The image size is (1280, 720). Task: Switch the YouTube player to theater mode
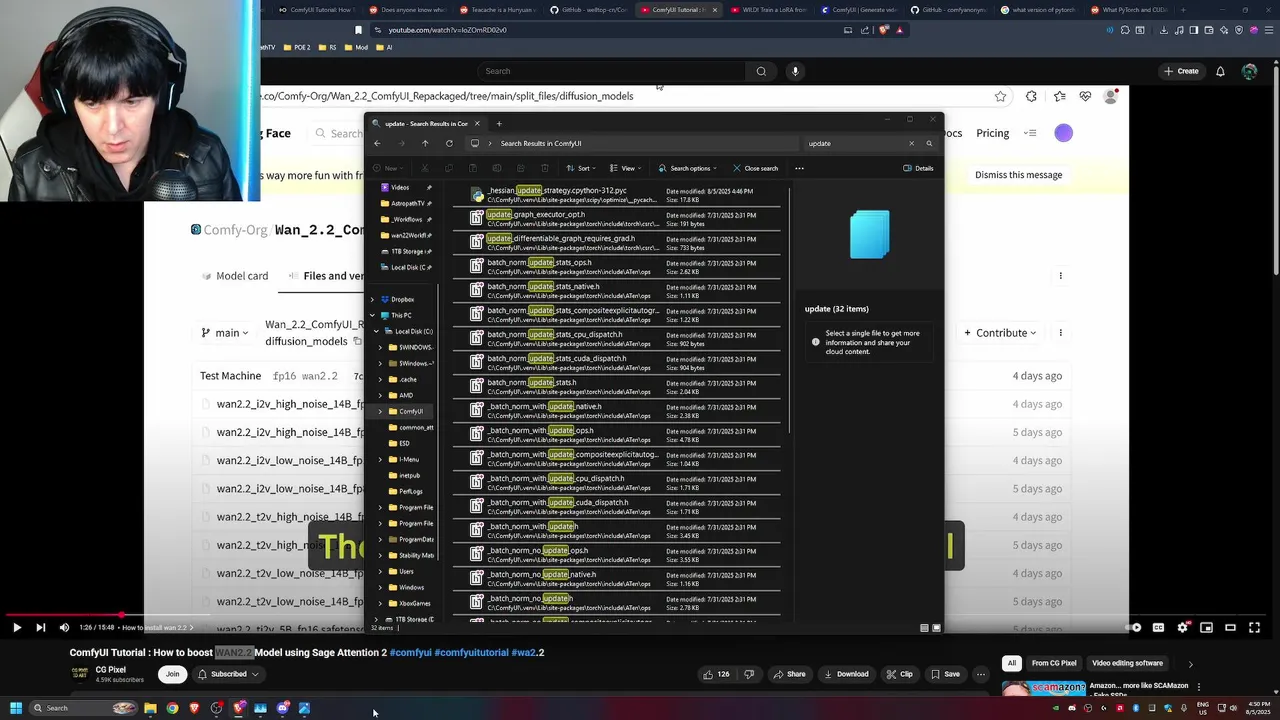pos(1230,628)
